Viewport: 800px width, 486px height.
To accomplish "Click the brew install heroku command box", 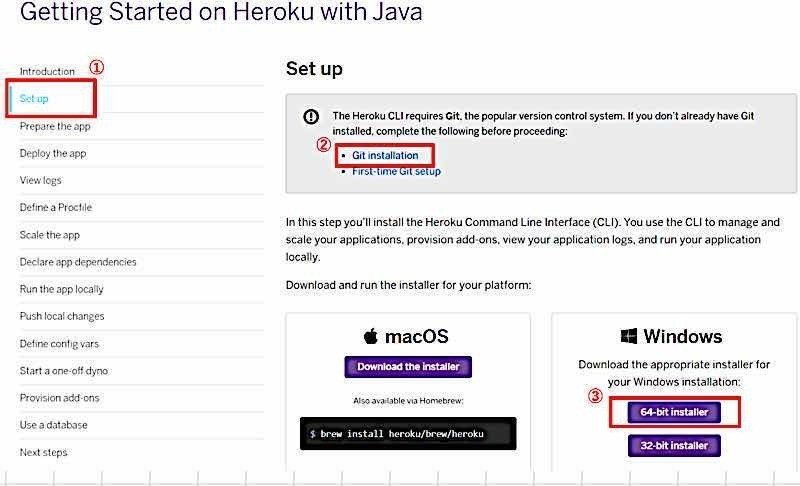I will (x=408, y=433).
